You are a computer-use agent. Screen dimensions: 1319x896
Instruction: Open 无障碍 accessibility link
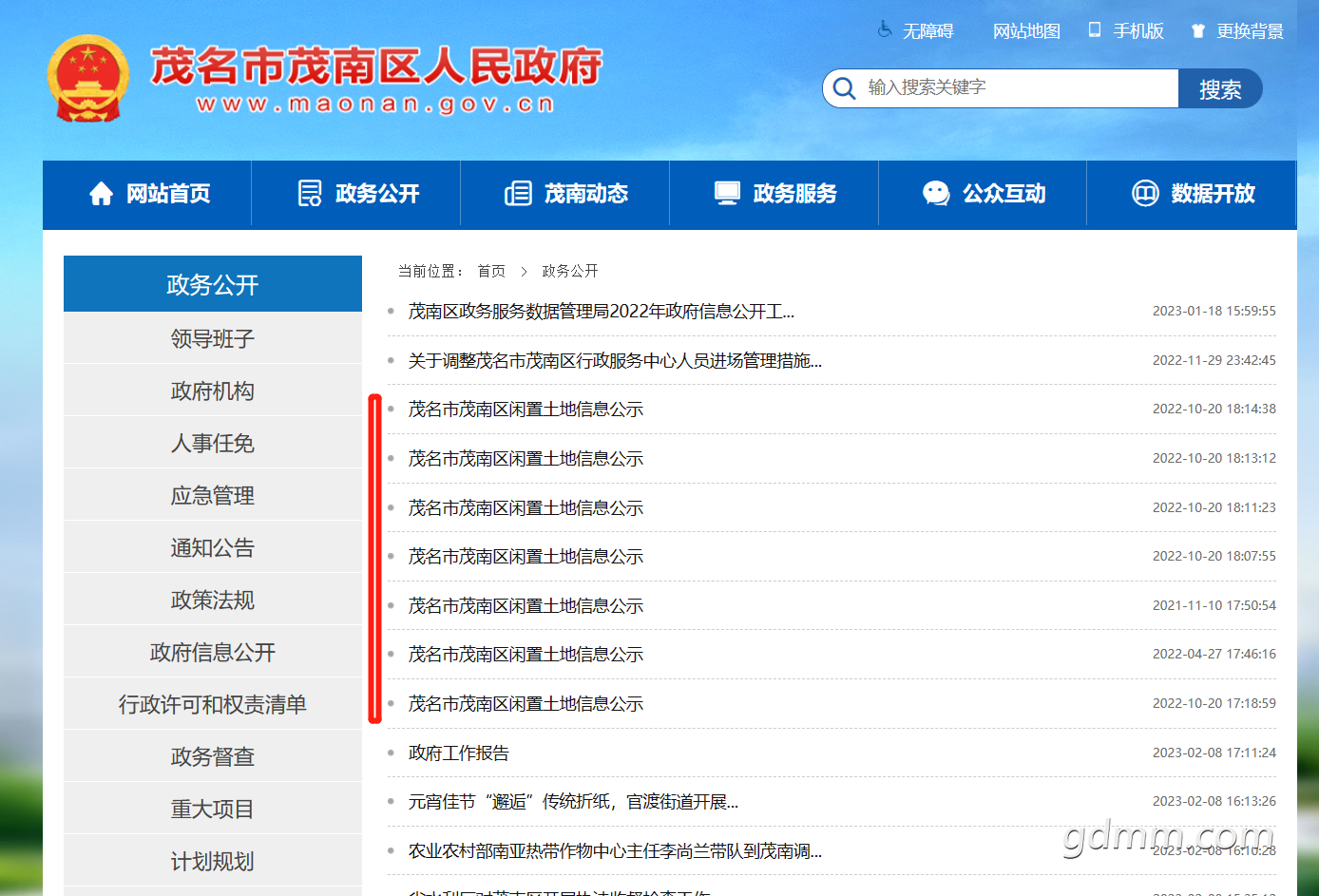coord(927,31)
